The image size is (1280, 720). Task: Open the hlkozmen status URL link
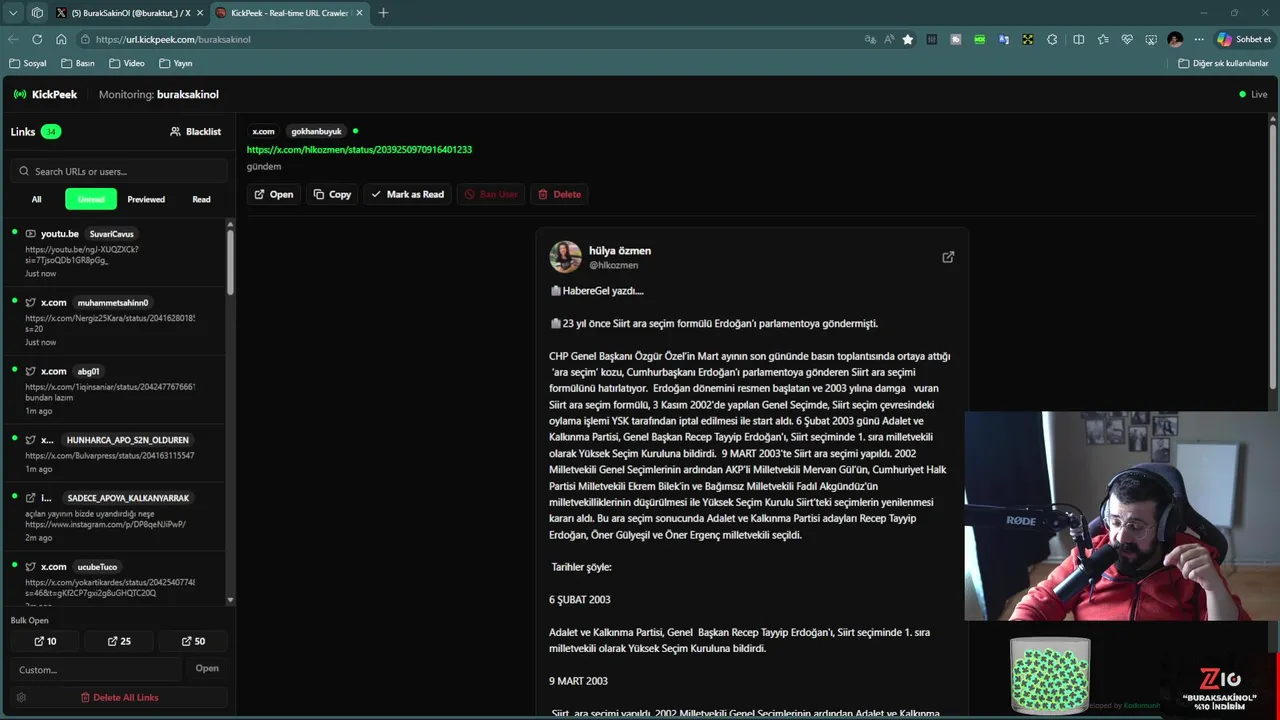click(x=359, y=149)
